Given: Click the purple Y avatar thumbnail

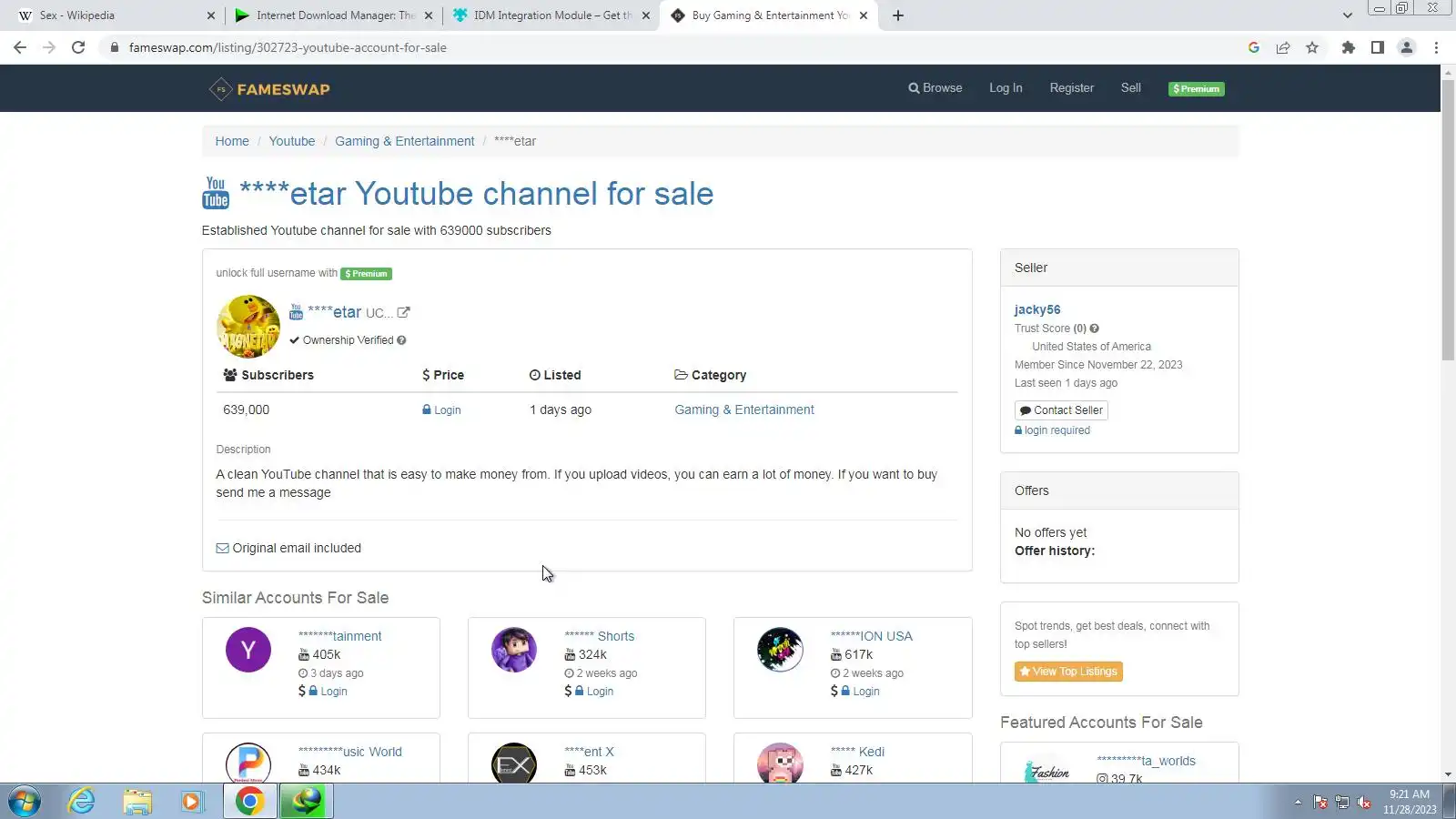Looking at the screenshot, I should point(248,650).
